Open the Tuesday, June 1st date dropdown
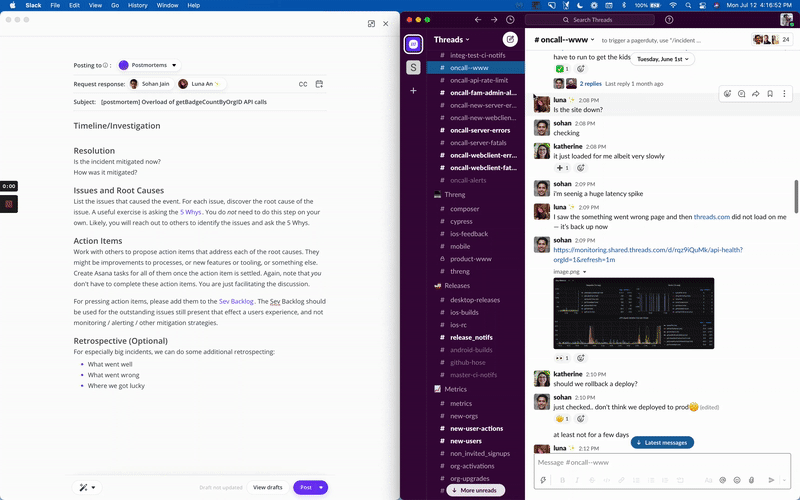Image resolution: width=800 pixels, height=500 pixels. (662, 59)
